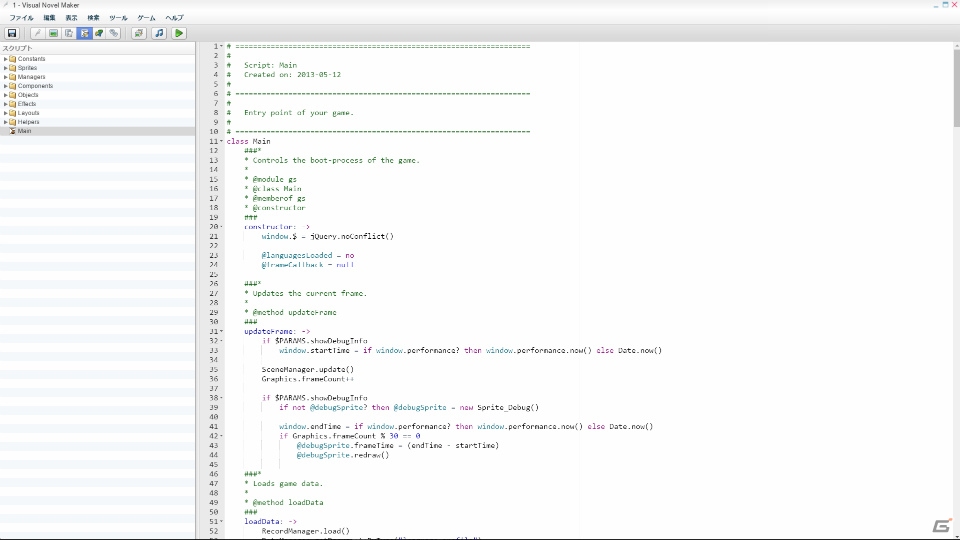Expand the Effects folder arrow
The image size is (960, 540).
6,104
